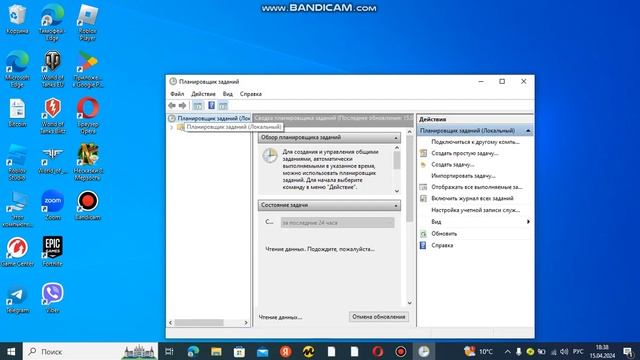Screen dimensions: 640x360
Task: Select the Google Play apps desktop icon
Action: coord(88,69)
